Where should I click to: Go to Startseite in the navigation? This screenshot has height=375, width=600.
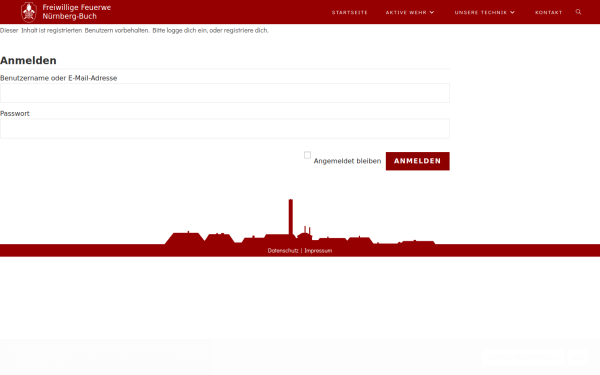349,12
